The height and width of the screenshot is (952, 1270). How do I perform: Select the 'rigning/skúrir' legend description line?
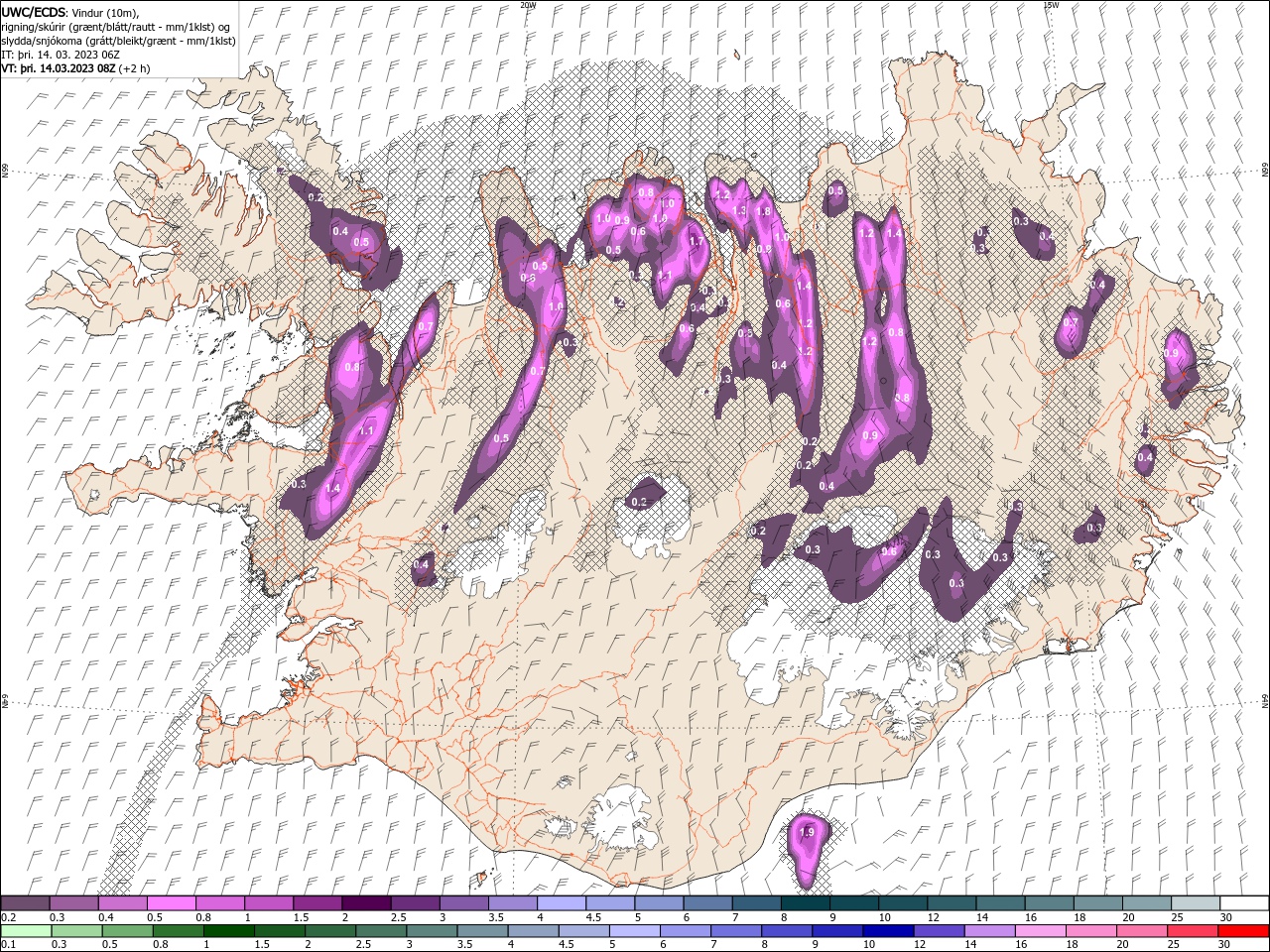(116, 28)
